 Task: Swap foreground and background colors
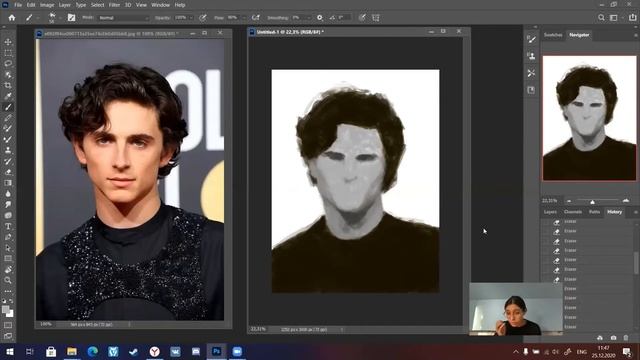(x=11, y=301)
